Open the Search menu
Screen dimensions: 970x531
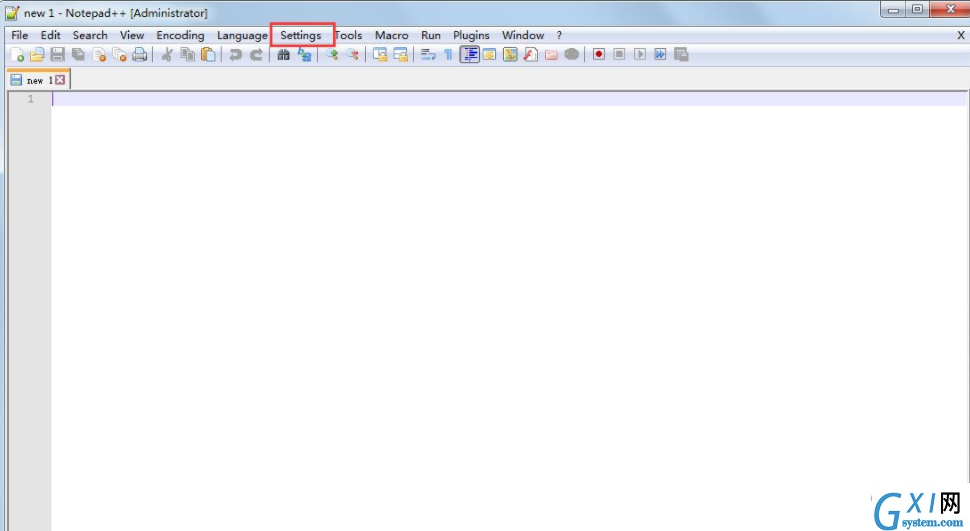coord(90,35)
